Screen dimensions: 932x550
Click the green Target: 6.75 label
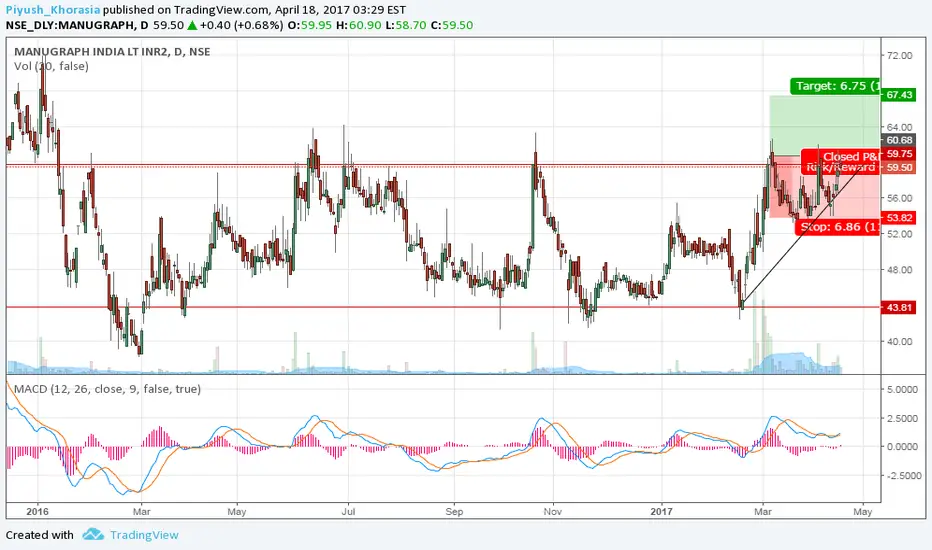[835, 86]
